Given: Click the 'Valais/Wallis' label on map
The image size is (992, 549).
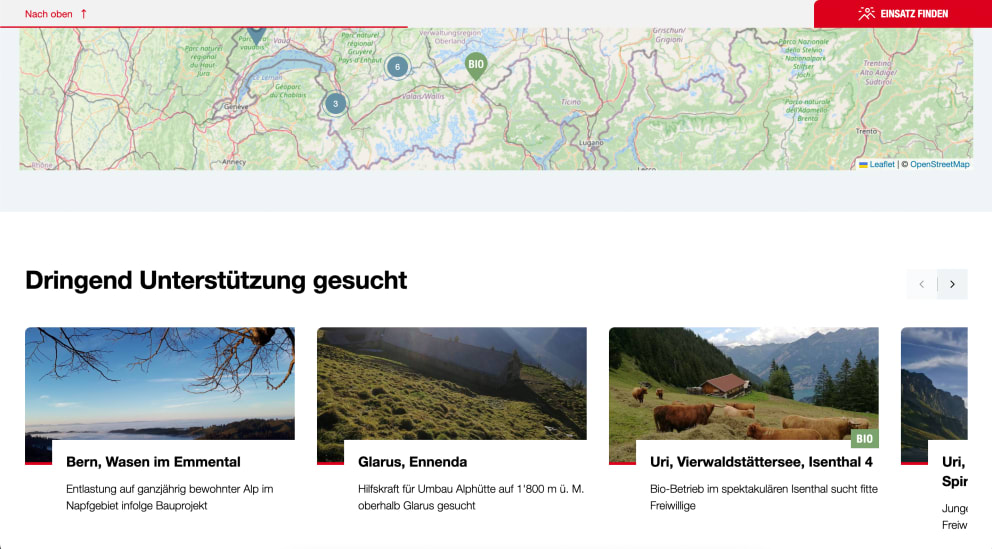Looking at the screenshot, I should point(423,97).
